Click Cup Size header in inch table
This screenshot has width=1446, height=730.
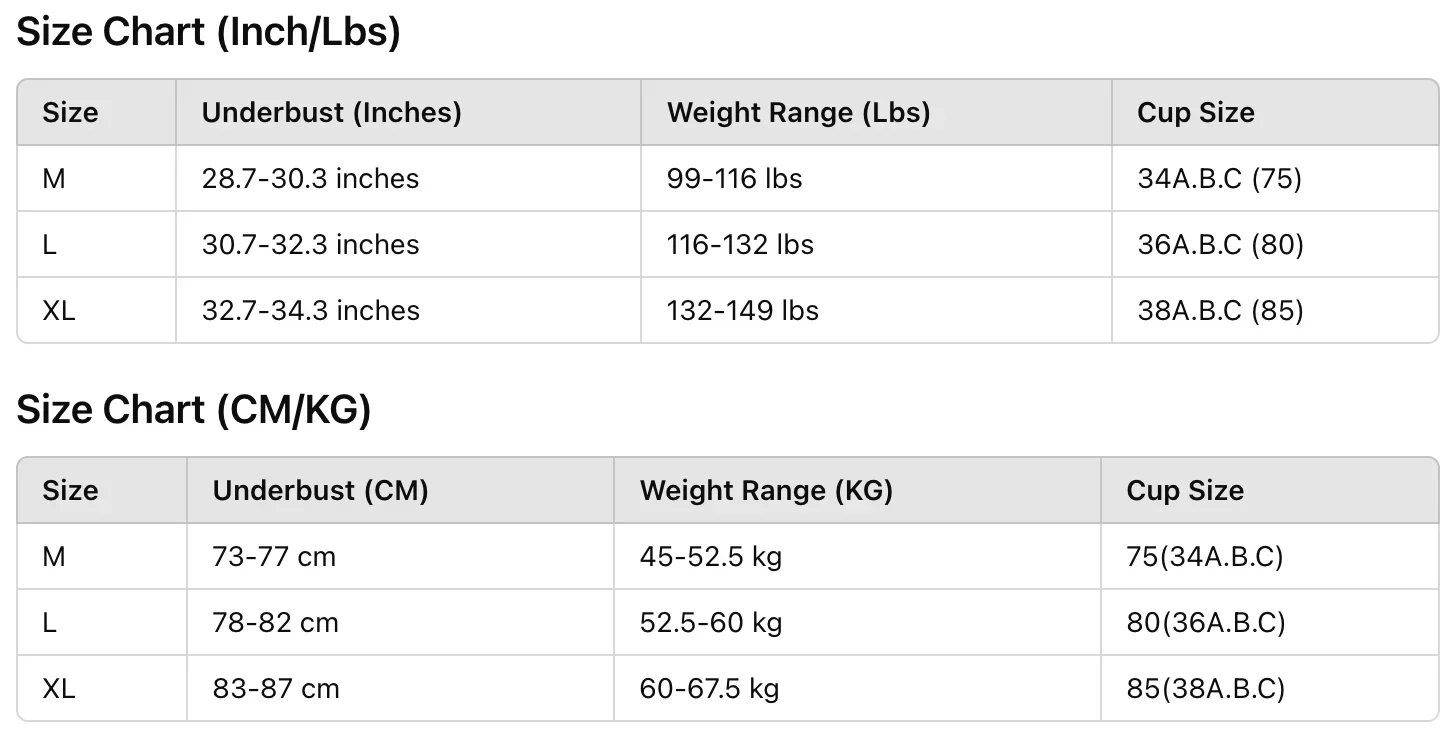coord(1195,112)
